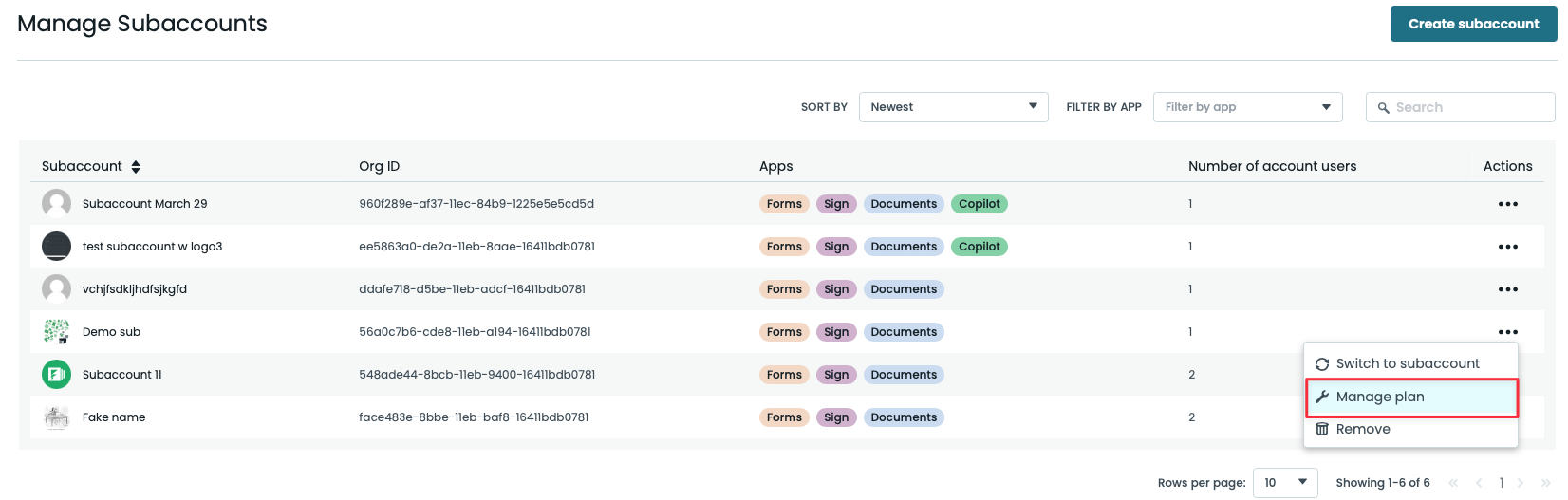Click the magnifier icon in Search box
Viewport: 1568px width, 500px height.
[x=1384, y=108]
